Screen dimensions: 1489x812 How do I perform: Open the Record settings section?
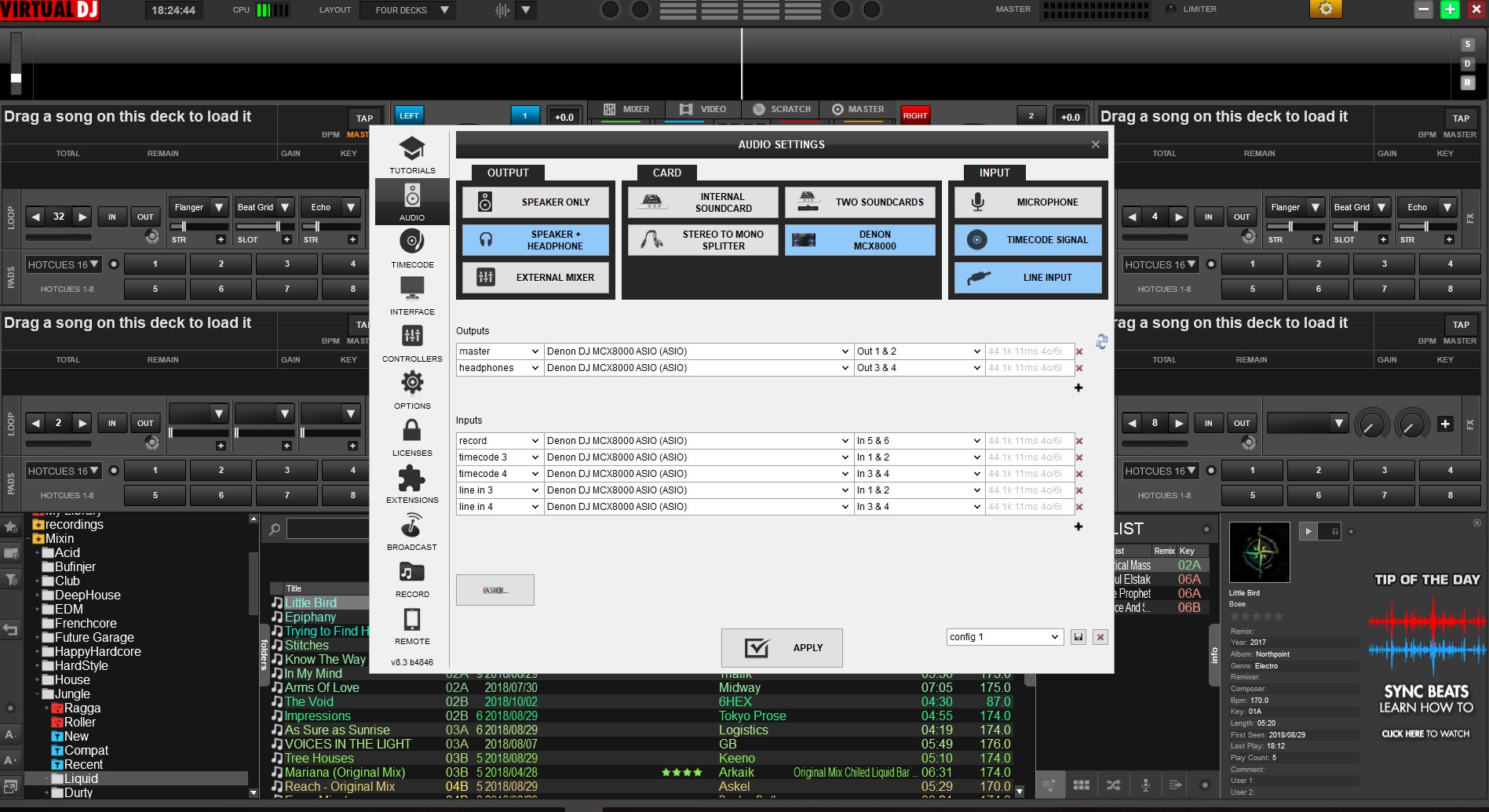[412, 578]
